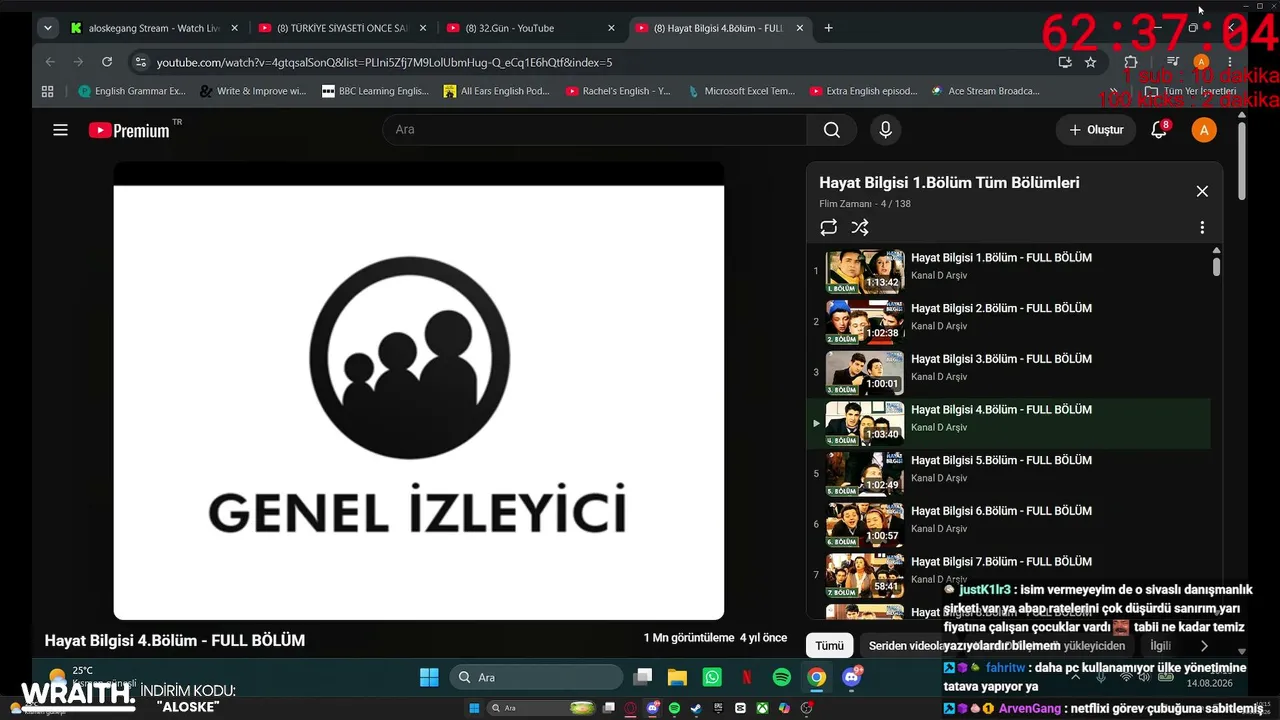Screen dimensions: 1280x720
Task: Open the YouTube hamburger guide menu
Action: click(60, 130)
